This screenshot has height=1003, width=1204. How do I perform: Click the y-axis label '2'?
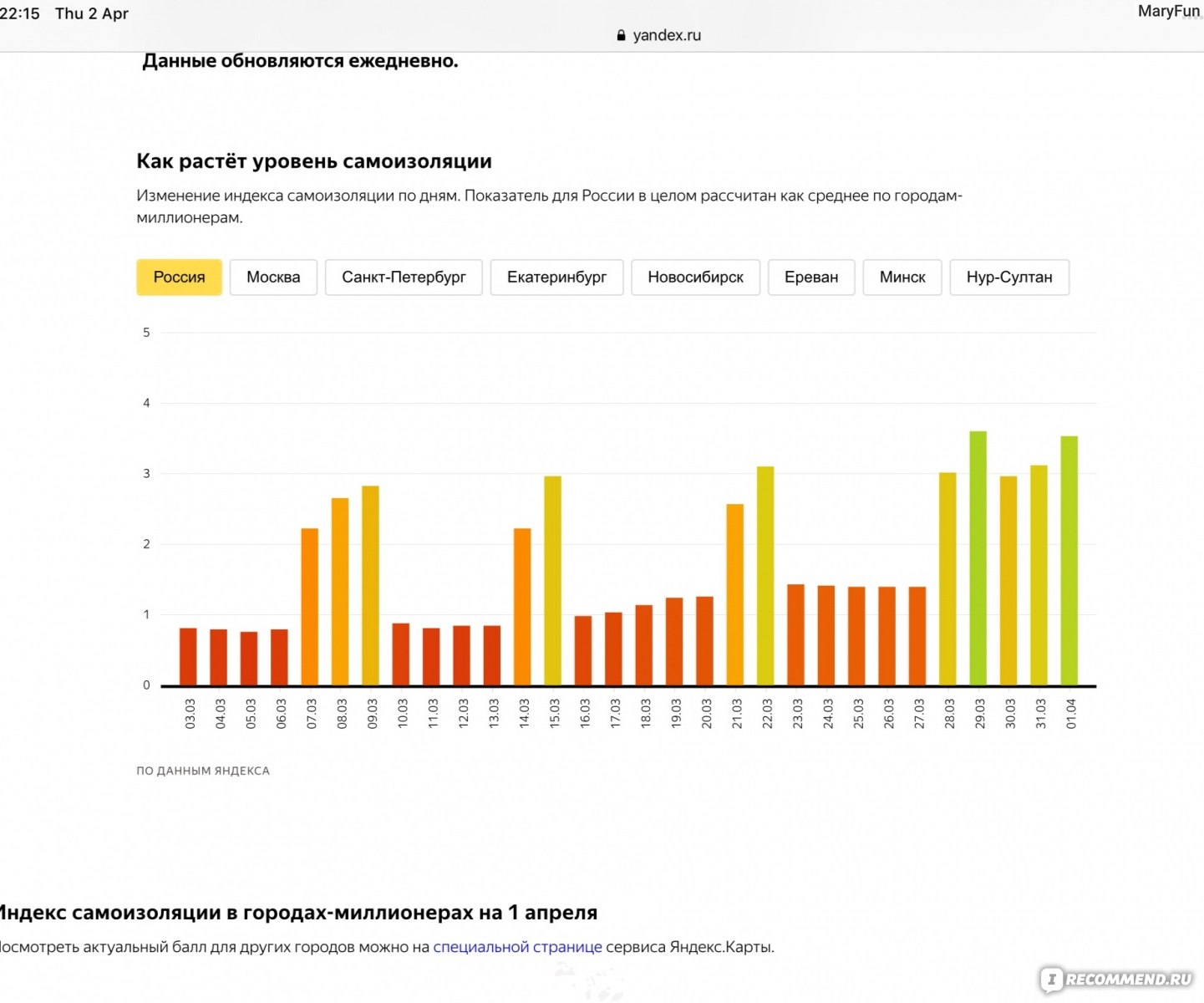(146, 544)
